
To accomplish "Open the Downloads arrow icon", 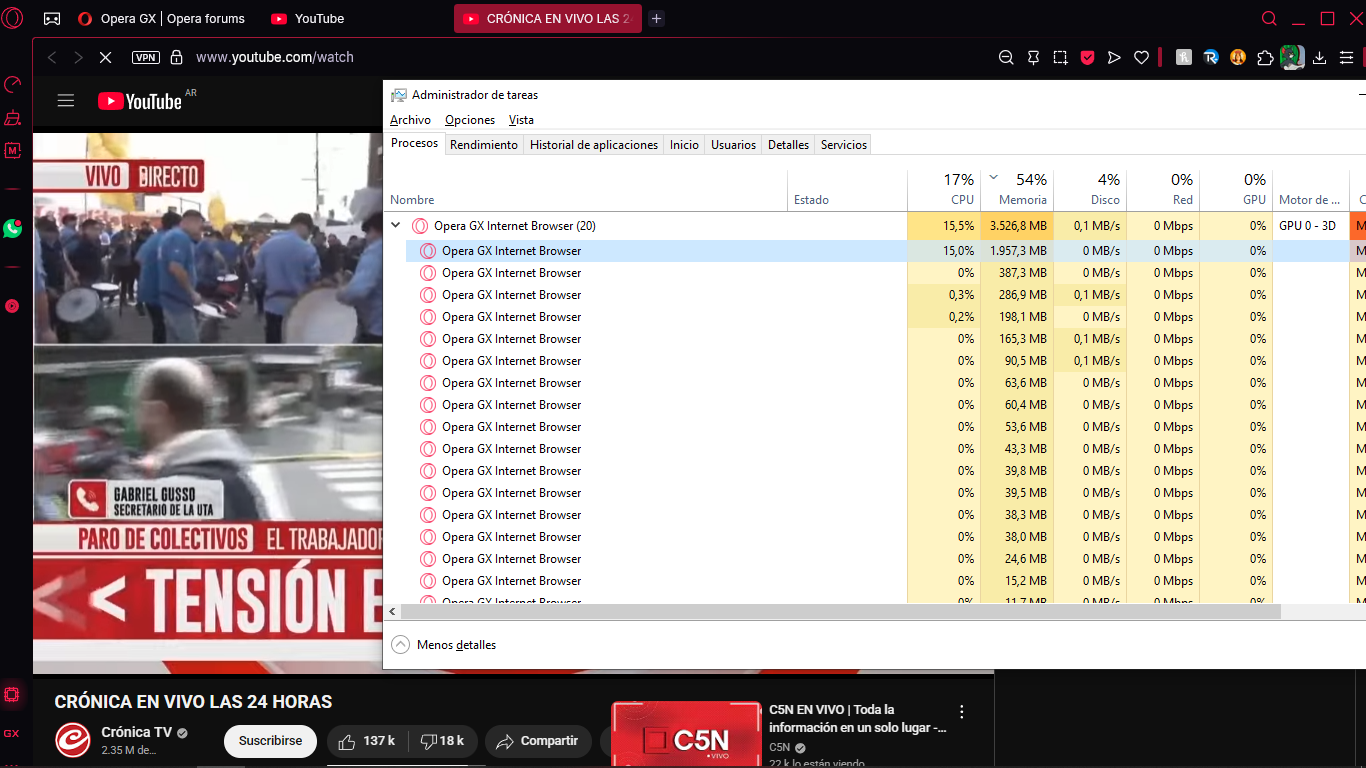I will [x=1319, y=58].
